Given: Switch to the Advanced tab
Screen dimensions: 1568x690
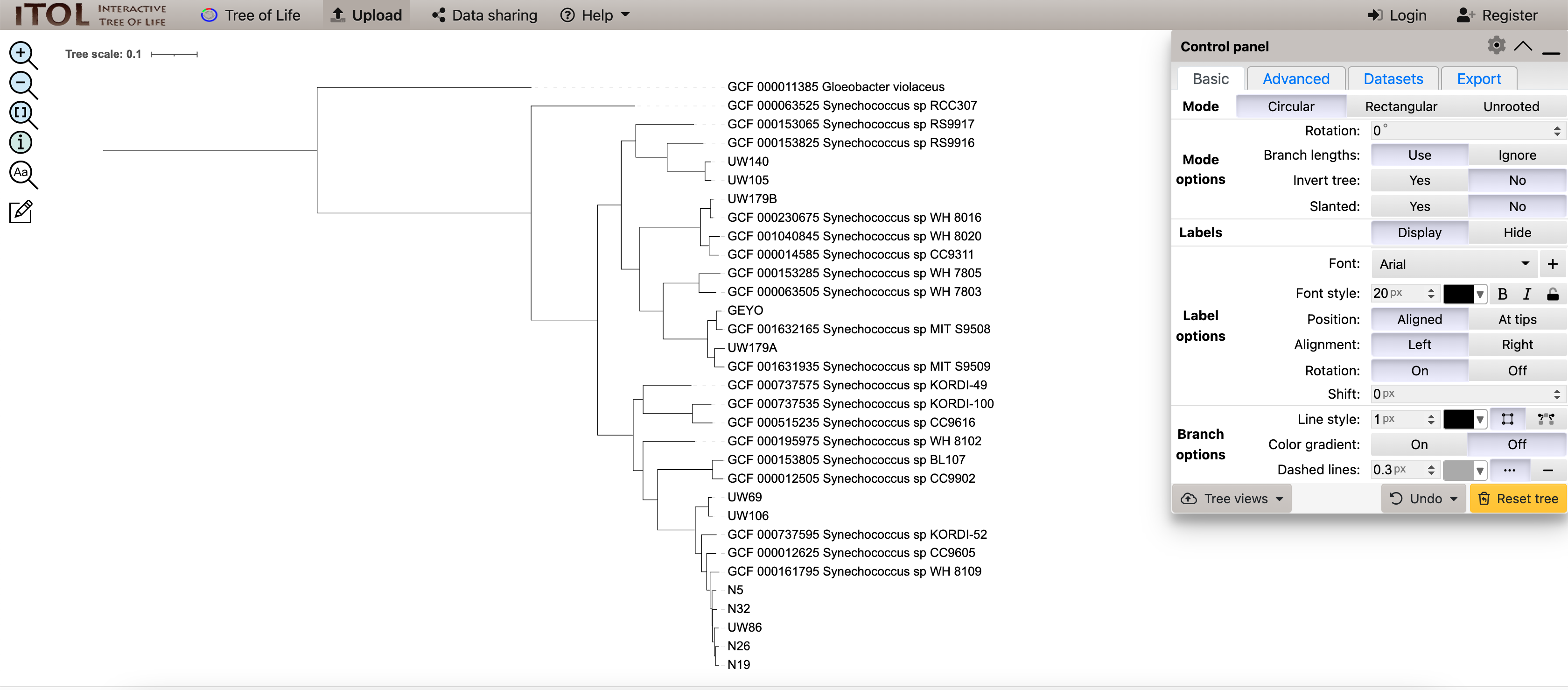Looking at the screenshot, I should point(1295,79).
